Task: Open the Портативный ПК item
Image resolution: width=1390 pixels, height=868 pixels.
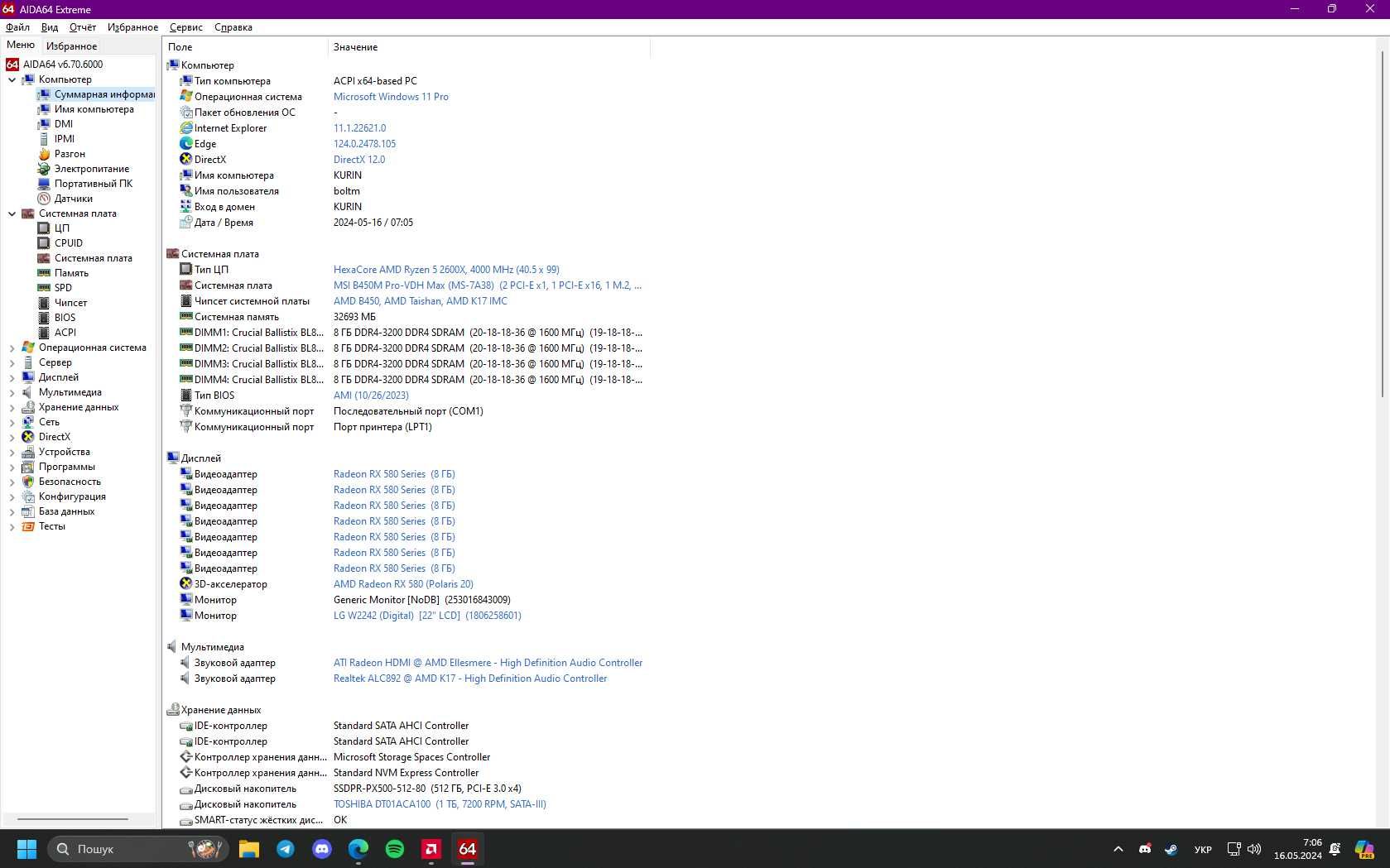Action: 93,184
